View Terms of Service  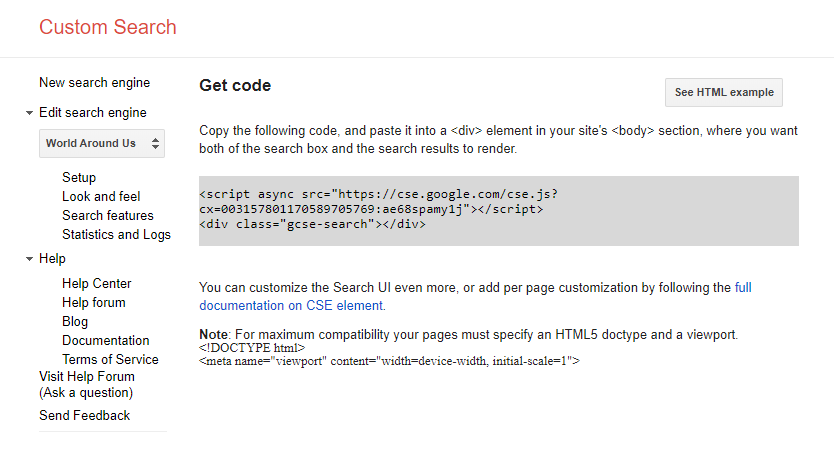[x=110, y=359]
